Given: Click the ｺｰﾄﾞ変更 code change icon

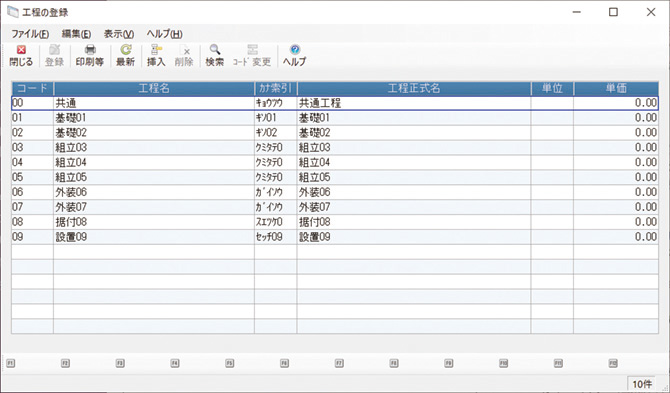Looking at the screenshot, I should coord(252,56).
